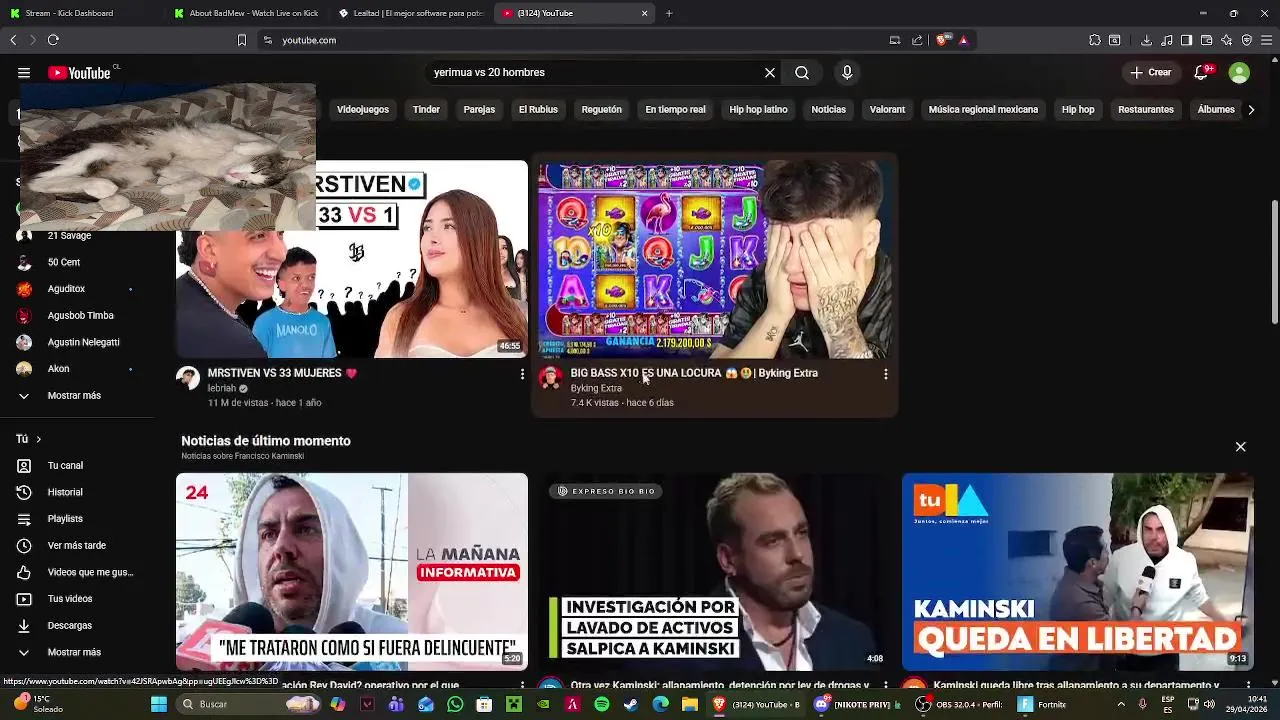The height and width of the screenshot is (720, 1280).
Task: Open Leo AI assistant icon
Action: click(x=1227, y=40)
